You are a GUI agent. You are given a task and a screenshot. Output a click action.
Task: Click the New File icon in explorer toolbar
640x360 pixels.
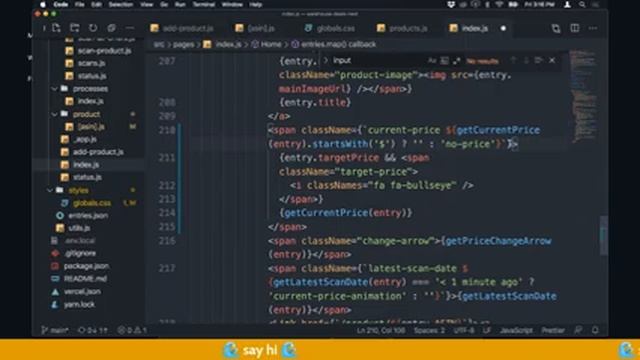point(56,28)
